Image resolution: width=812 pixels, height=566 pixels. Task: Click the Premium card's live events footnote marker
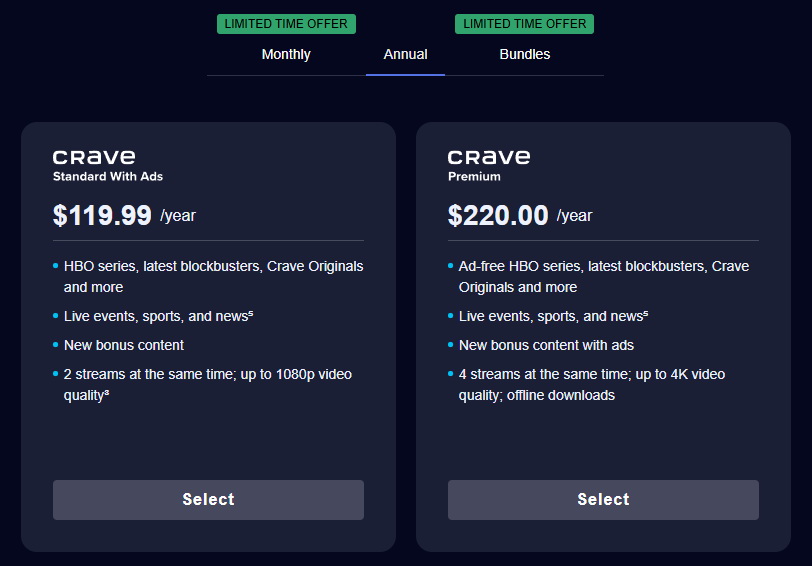[x=646, y=313]
